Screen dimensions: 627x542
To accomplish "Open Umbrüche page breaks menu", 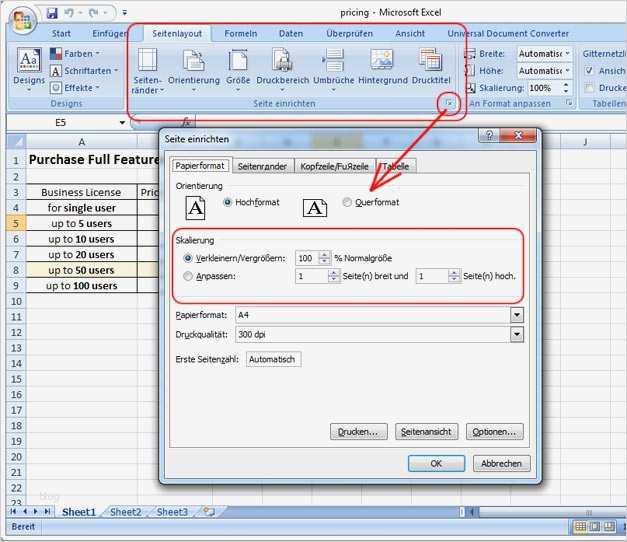I will (333, 70).
